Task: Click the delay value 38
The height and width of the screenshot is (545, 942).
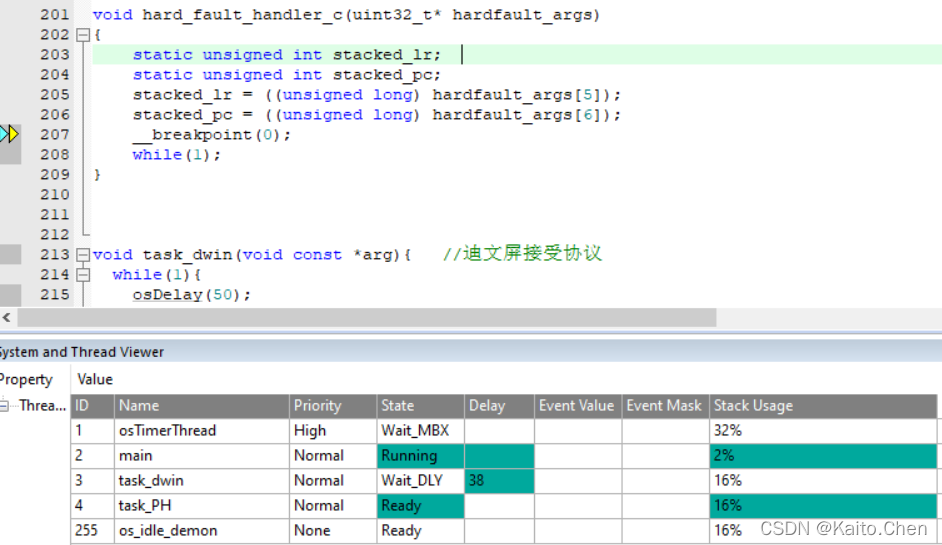Action: click(x=499, y=481)
